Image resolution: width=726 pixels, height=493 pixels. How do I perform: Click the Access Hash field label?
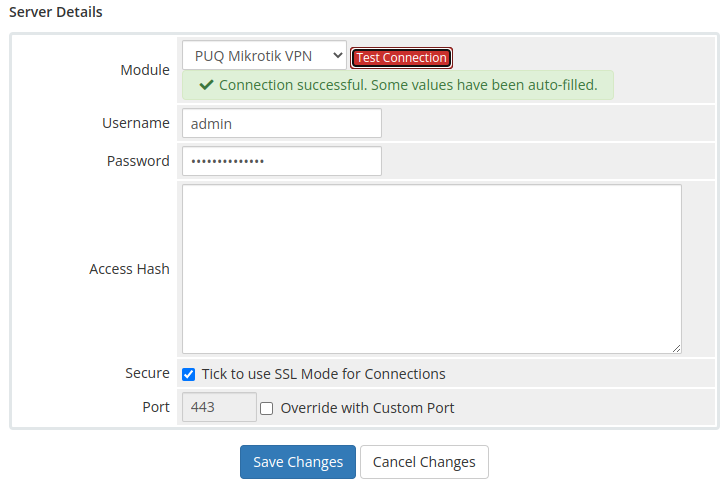[129, 269]
